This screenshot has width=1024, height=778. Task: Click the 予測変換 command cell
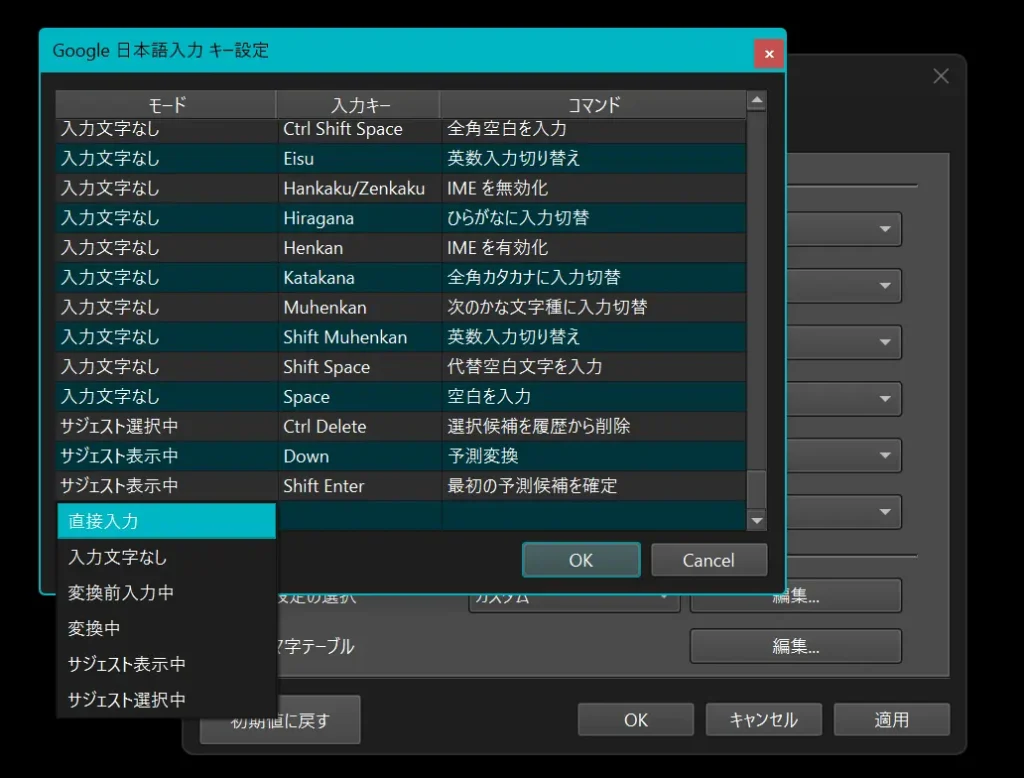click(x=594, y=456)
